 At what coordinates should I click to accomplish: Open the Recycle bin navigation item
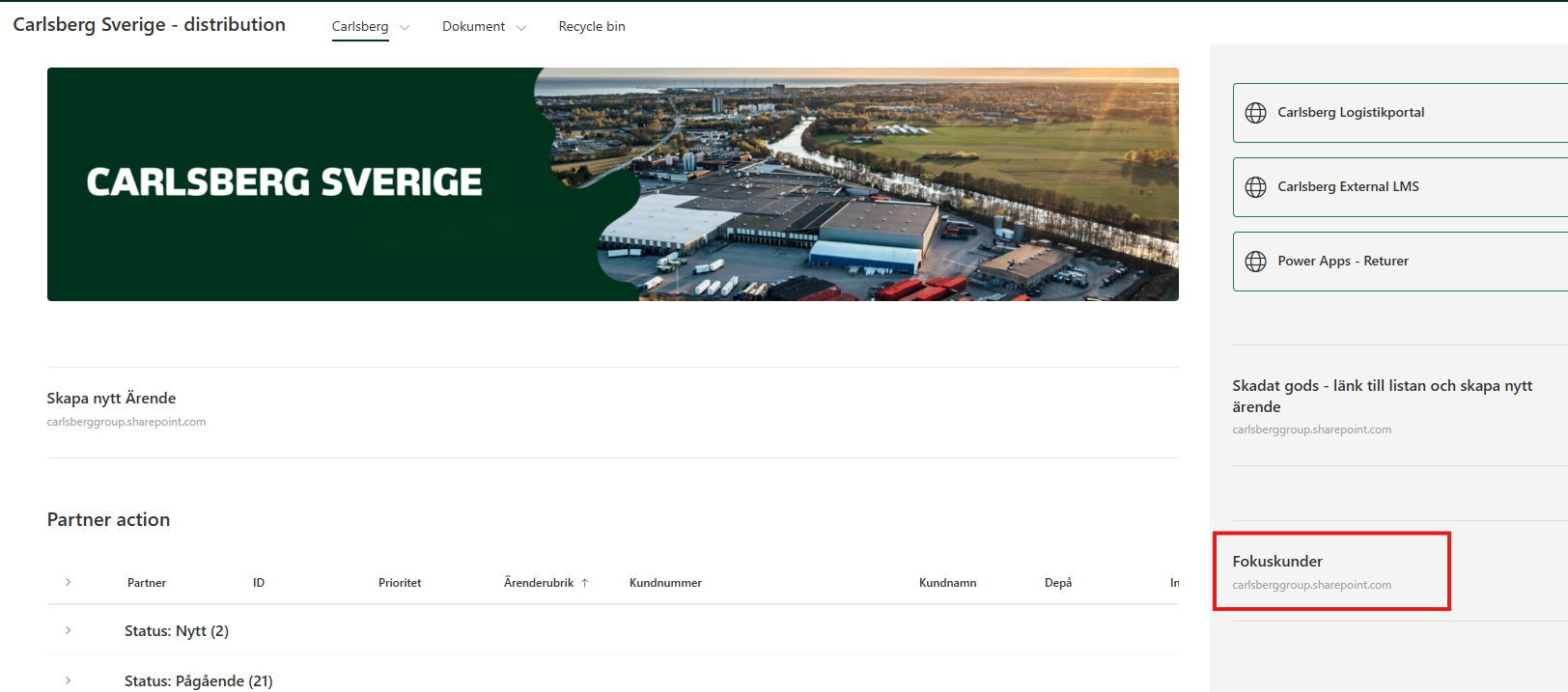(591, 27)
